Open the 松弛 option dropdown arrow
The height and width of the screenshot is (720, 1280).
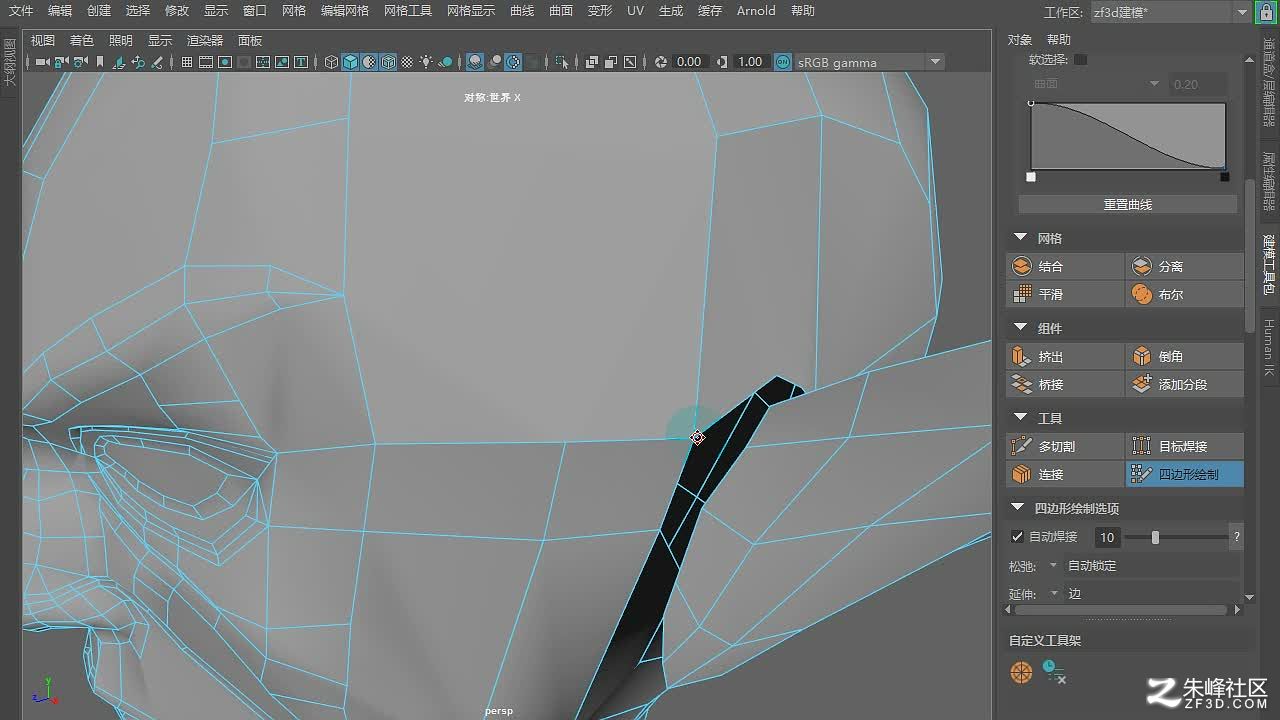tap(1053, 566)
